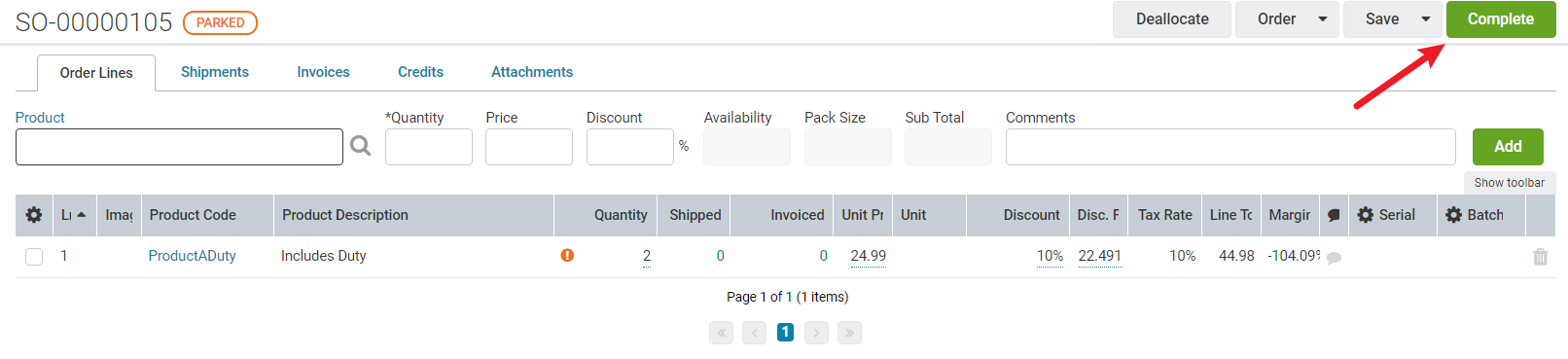The width and height of the screenshot is (1568, 359).
Task: Click the orange warning icon on ProductADuty line
Action: point(567,255)
